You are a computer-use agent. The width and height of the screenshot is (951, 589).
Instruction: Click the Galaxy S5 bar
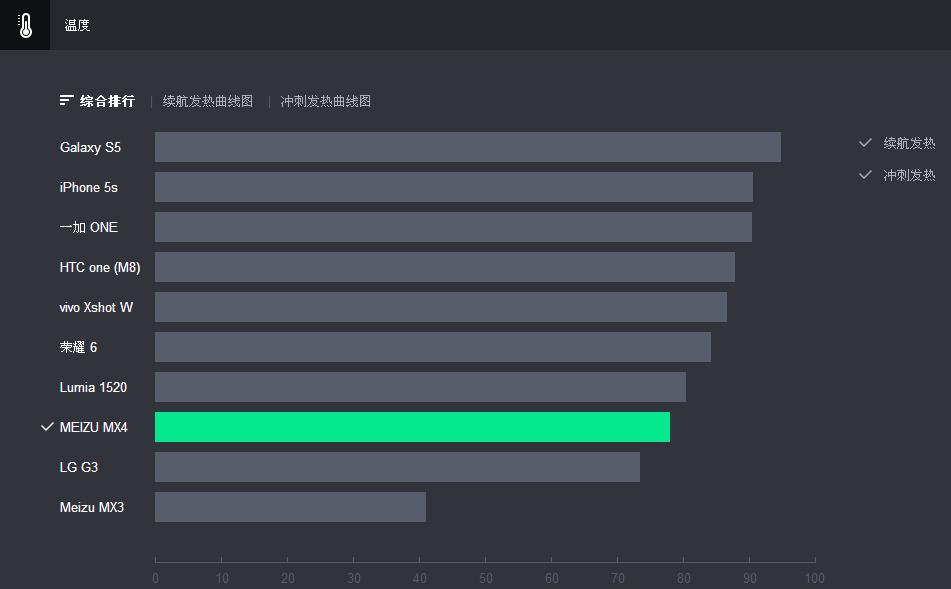pos(468,147)
